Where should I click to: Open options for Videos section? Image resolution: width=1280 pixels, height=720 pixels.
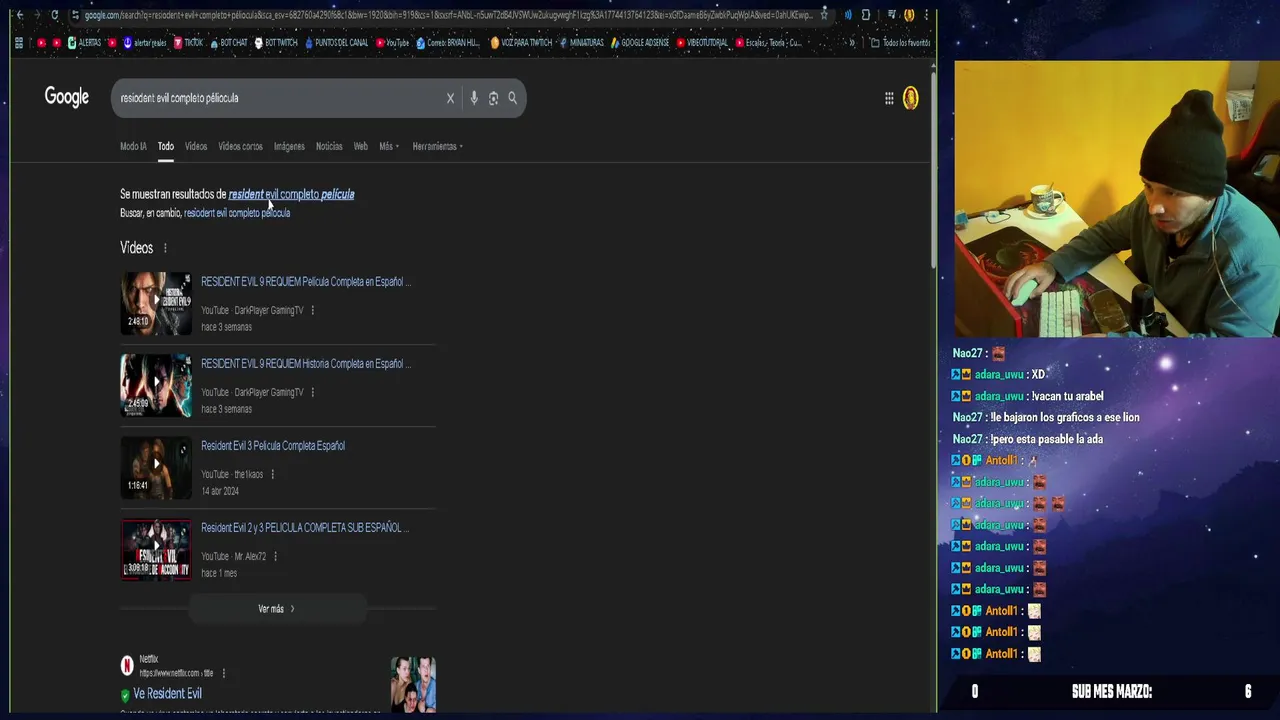(165, 248)
